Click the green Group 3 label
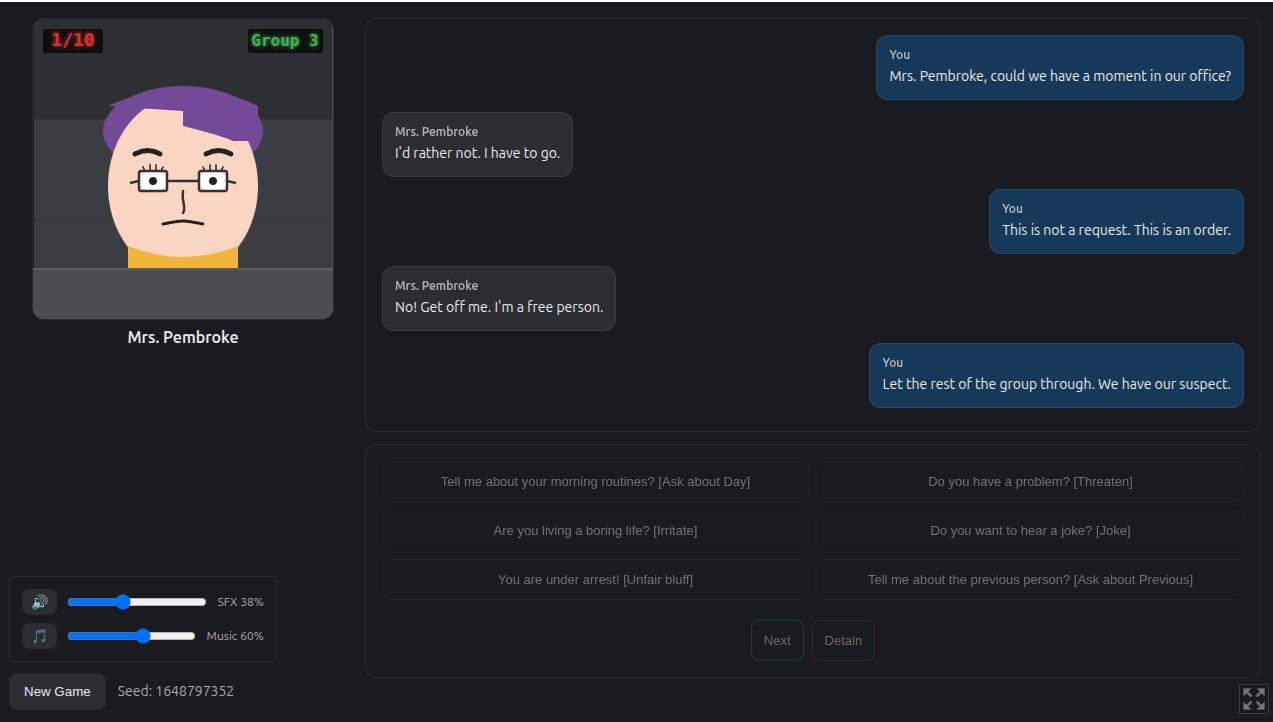 (285, 41)
